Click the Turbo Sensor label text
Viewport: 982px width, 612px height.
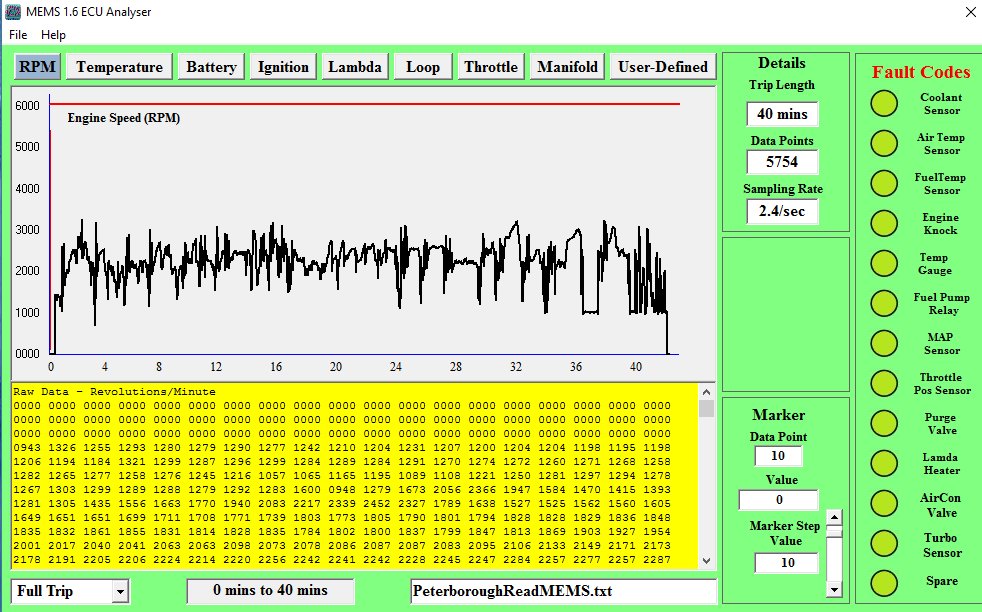[x=941, y=545]
